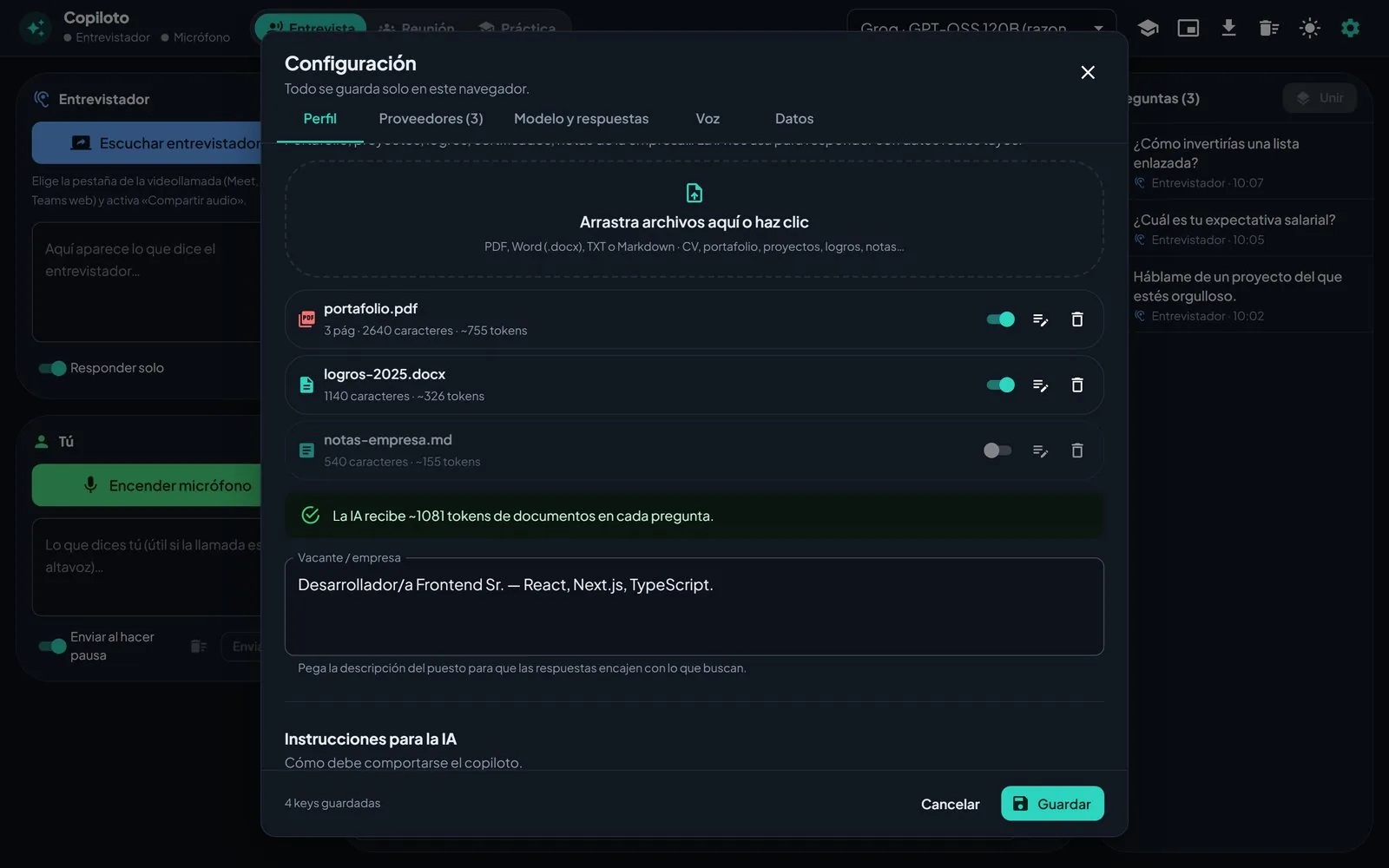Edit text of portafolio.pdf
This screenshot has height=868, width=1389.
point(1040,319)
